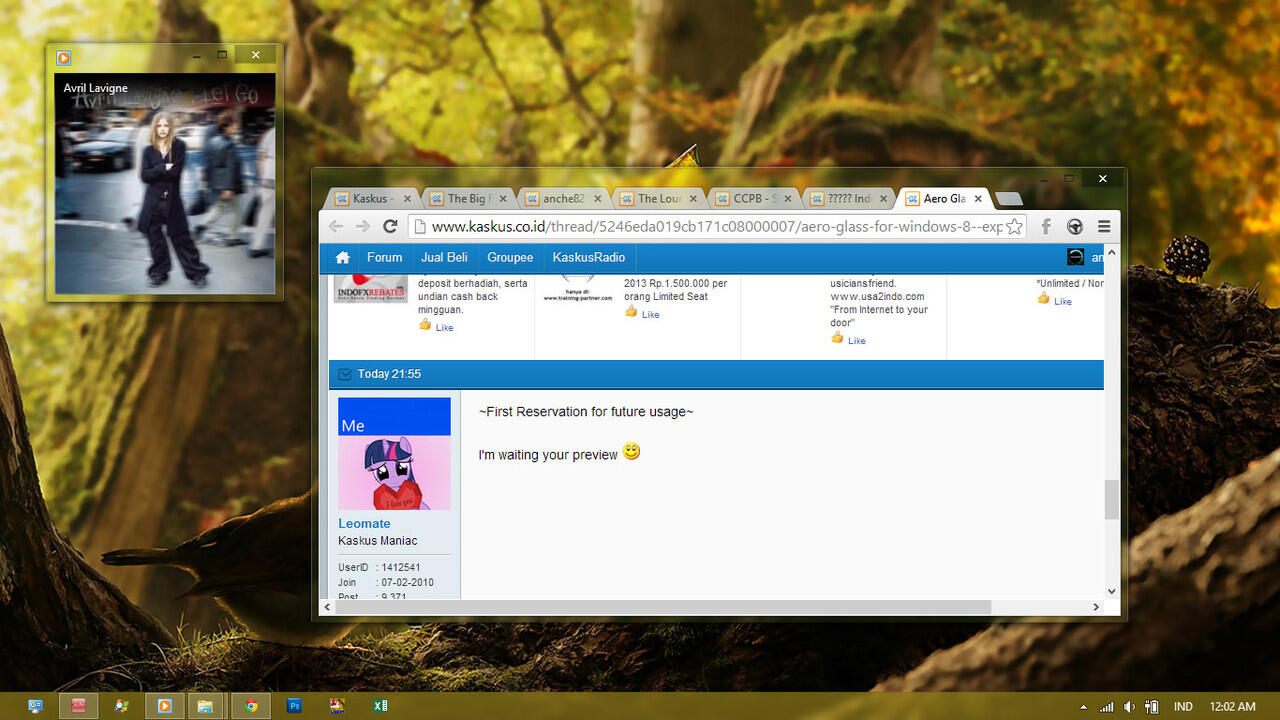Open Jual Beli in Kaskus navbar
This screenshot has height=720, width=1280.
[x=444, y=258]
